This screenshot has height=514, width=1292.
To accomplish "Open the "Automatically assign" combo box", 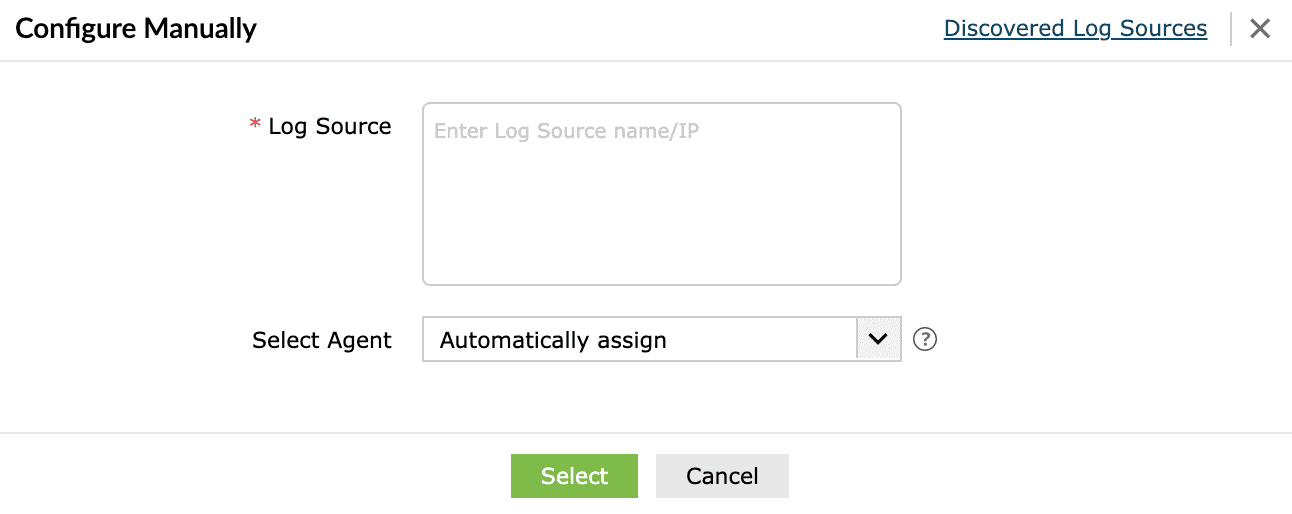I will (x=640, y=340).
